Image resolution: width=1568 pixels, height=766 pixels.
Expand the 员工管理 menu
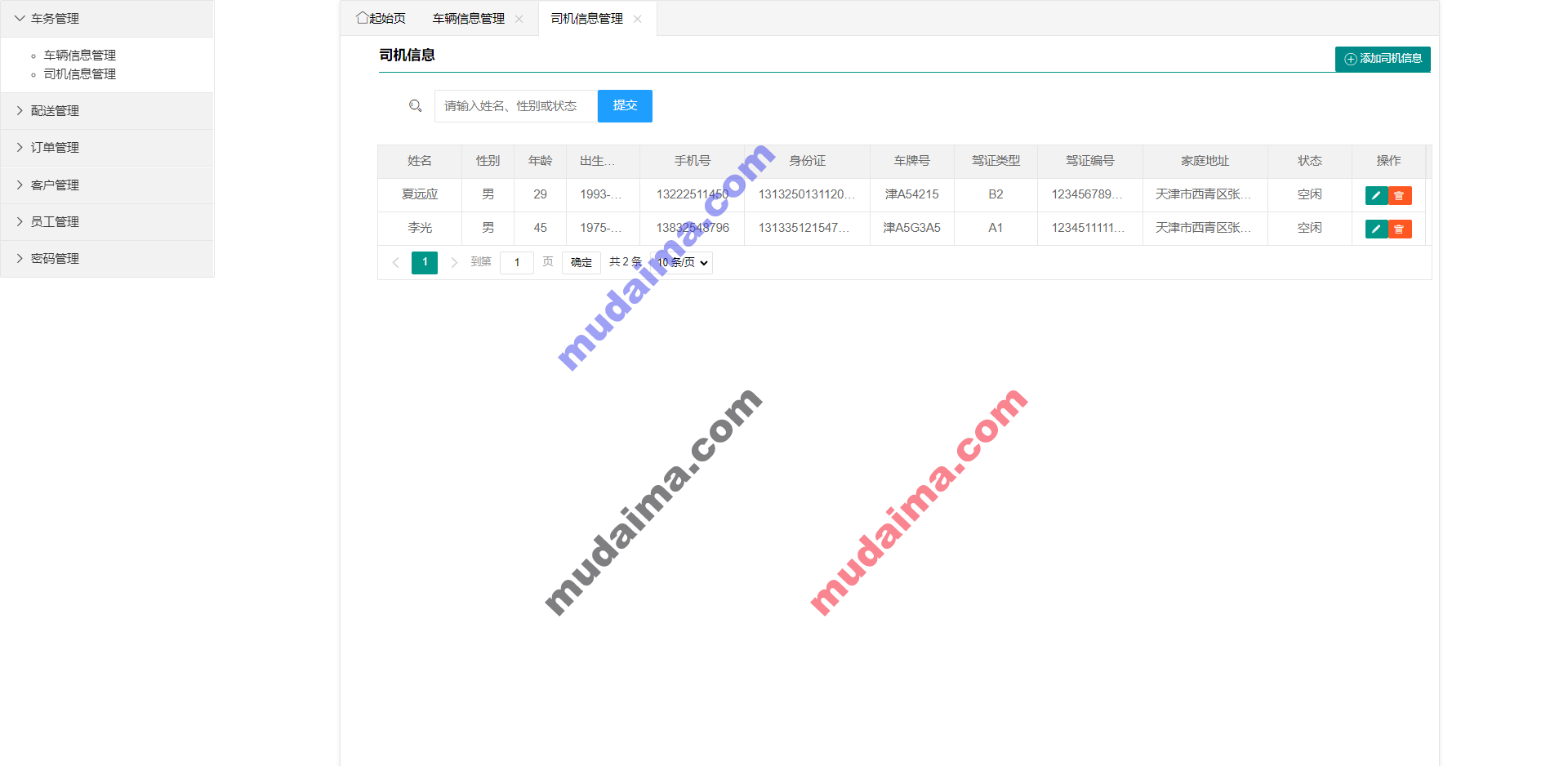[x=107, y=222]
